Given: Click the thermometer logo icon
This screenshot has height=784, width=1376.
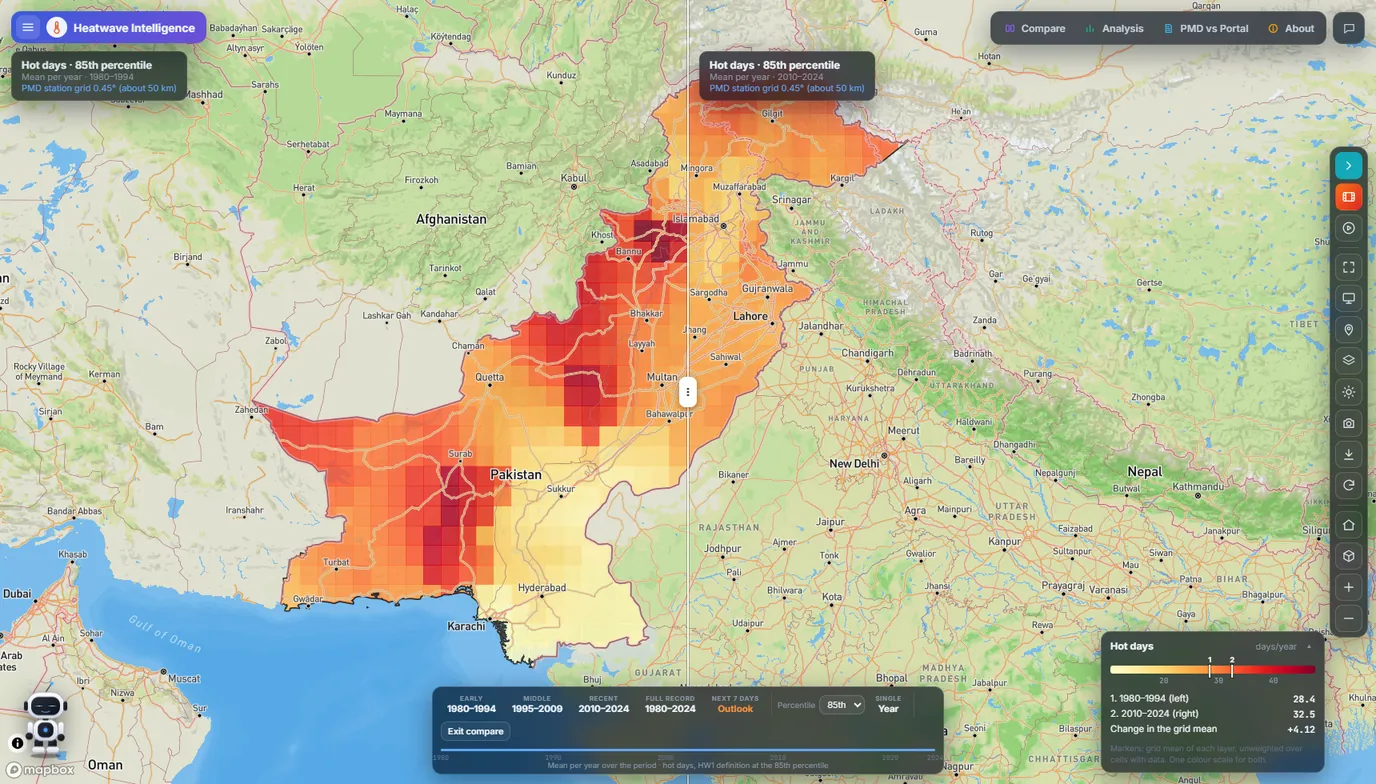Looking at the screenshot, I should pos(57,28).
